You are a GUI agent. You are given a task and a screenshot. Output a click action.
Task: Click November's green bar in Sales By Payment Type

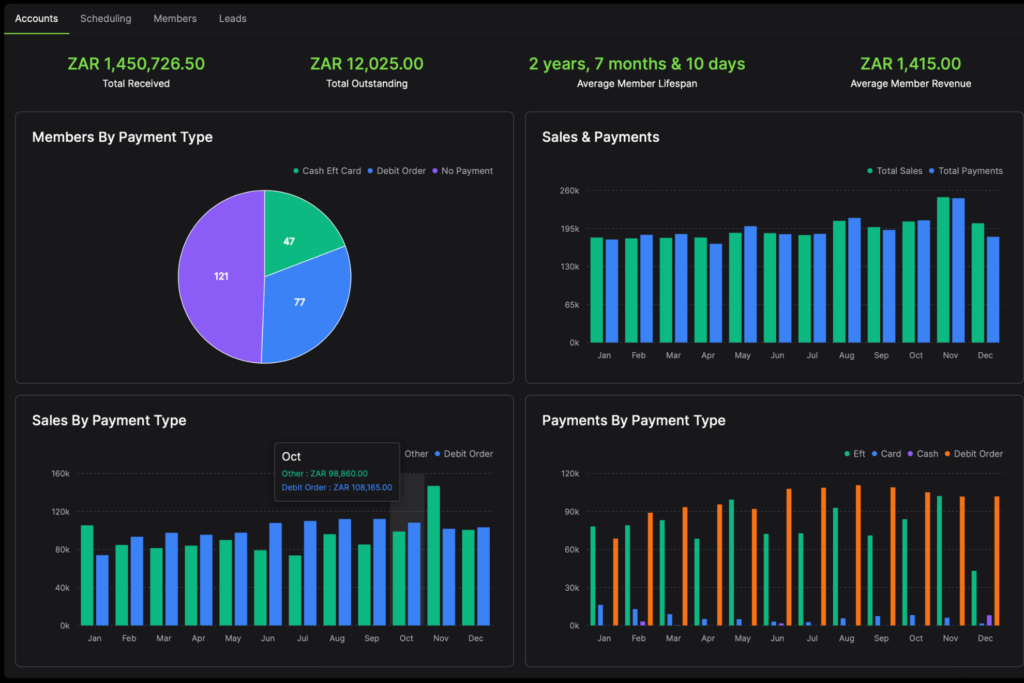[x=434, y=555]
